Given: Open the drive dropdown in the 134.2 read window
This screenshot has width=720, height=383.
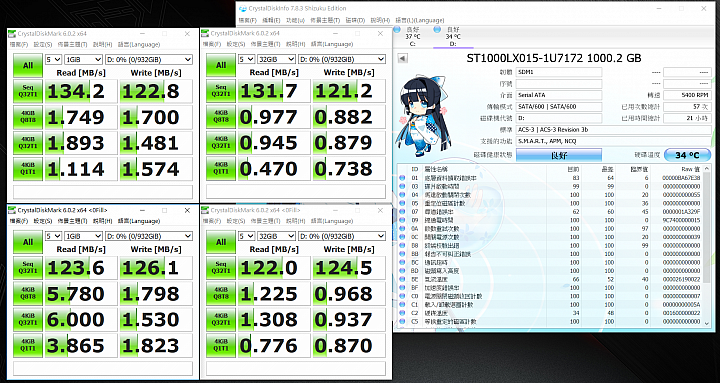Looking at the screenshot, I should [x=149, y=59].
